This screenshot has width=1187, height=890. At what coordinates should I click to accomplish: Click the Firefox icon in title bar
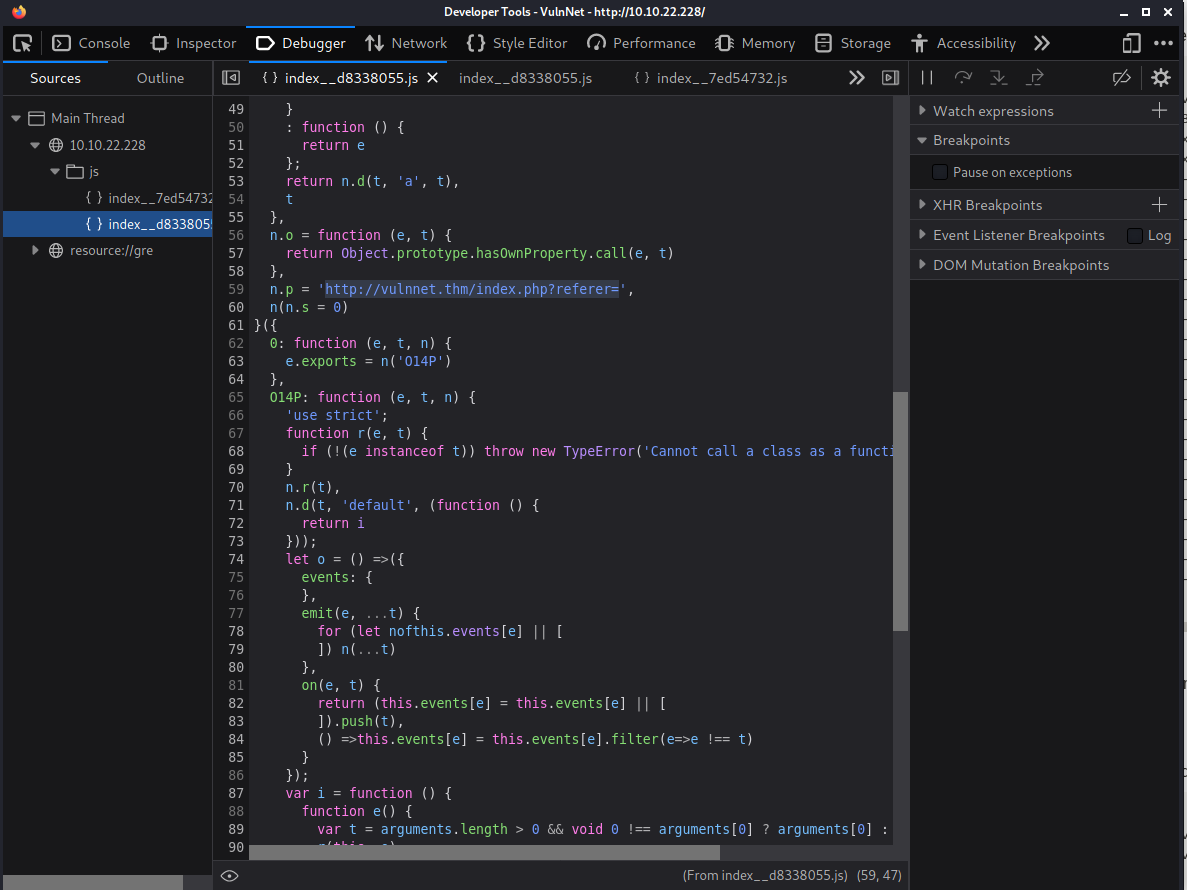18,11
